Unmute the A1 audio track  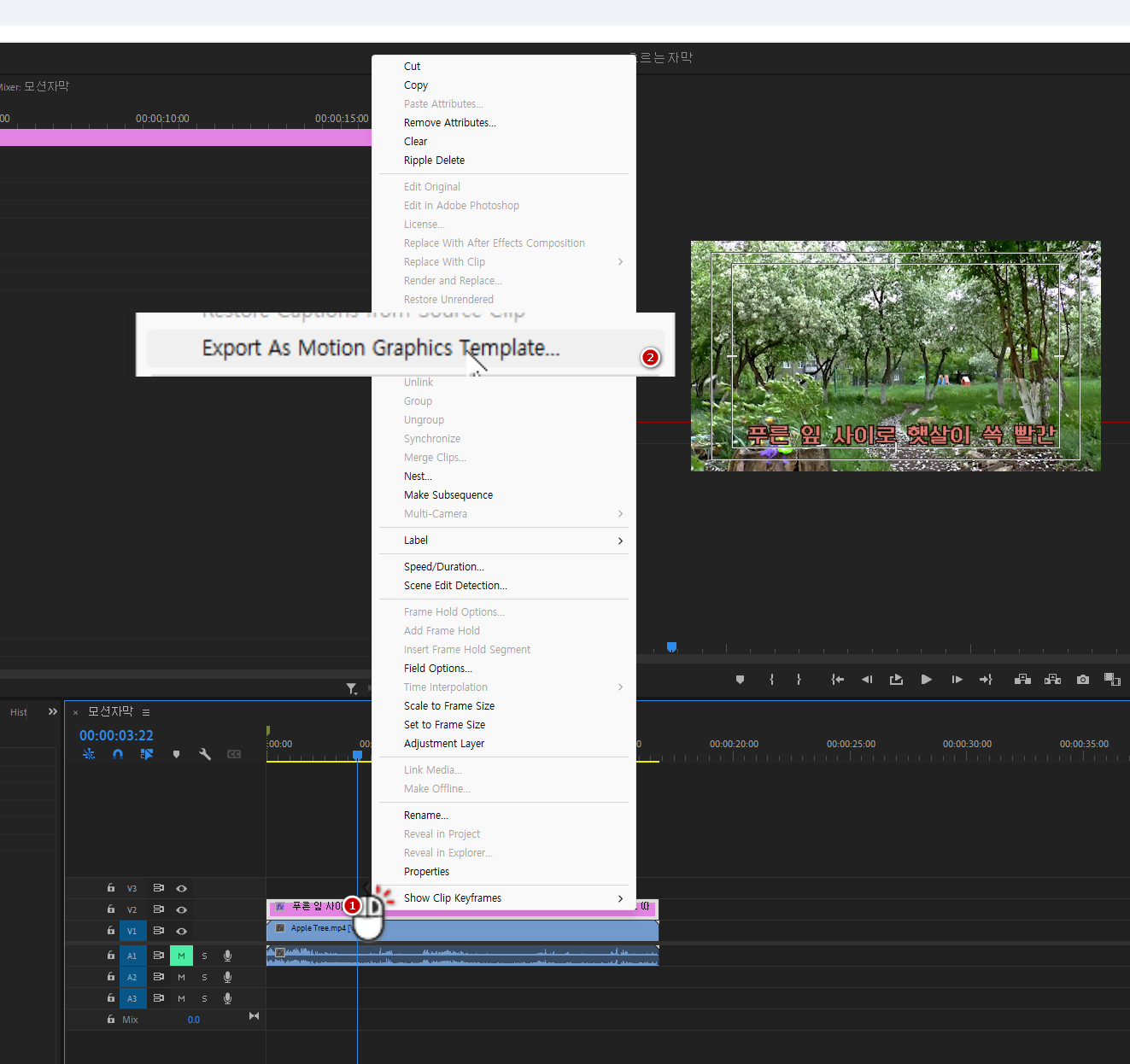(181, 956)
